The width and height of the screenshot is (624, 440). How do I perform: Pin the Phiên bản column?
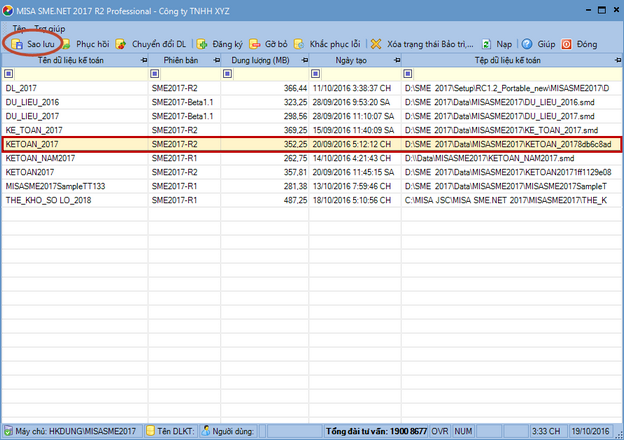[216, 60]
